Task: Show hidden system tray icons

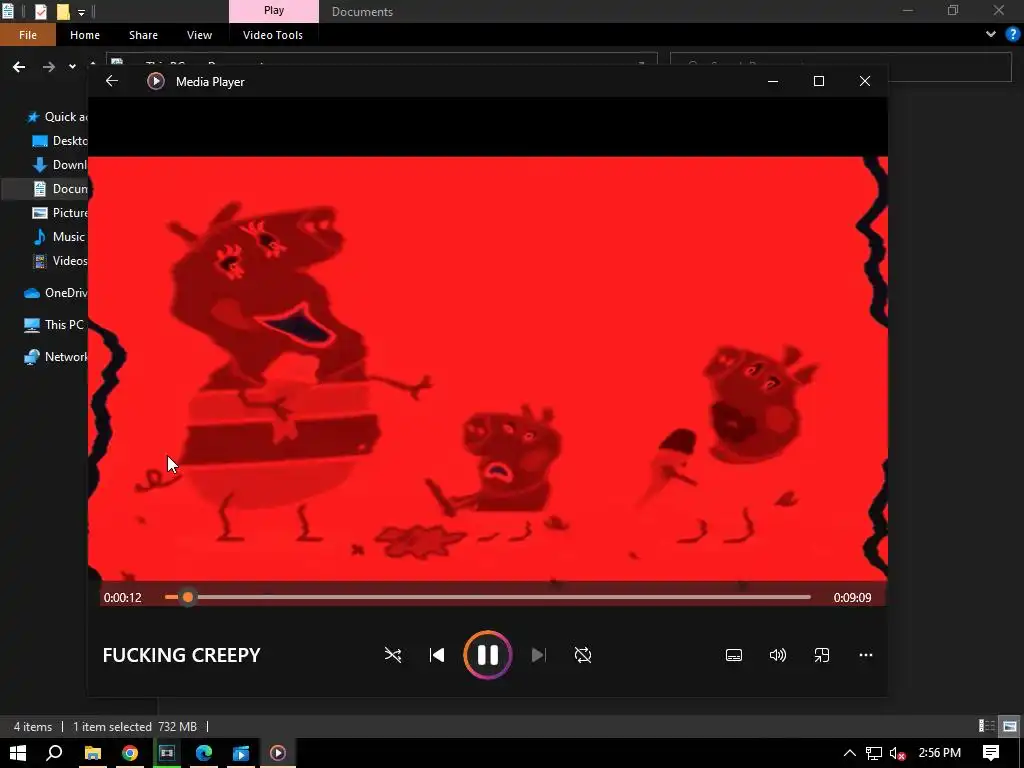Action: (x=850, y=753)
